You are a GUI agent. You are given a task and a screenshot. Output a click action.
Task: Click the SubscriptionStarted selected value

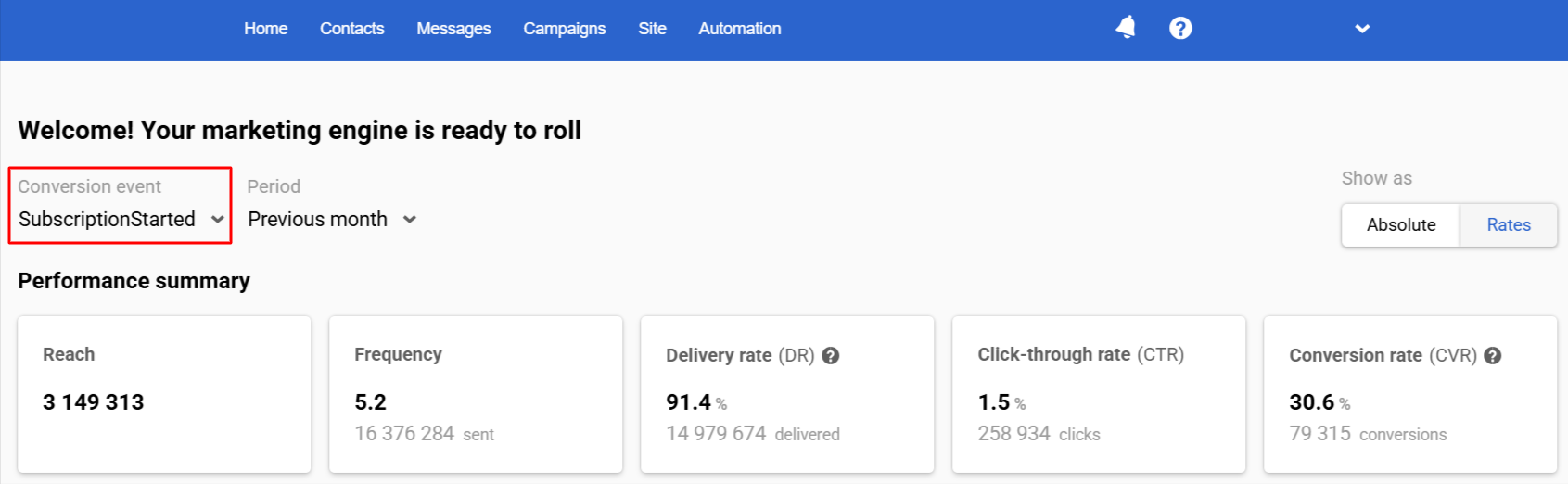(108, 220)
